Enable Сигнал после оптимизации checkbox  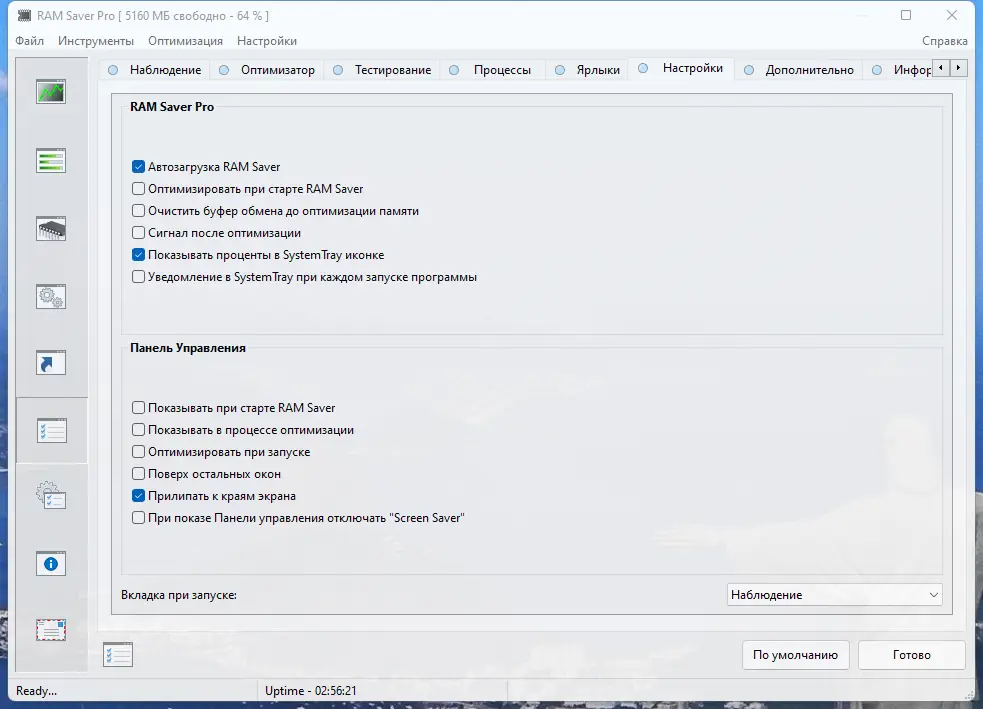139,233
